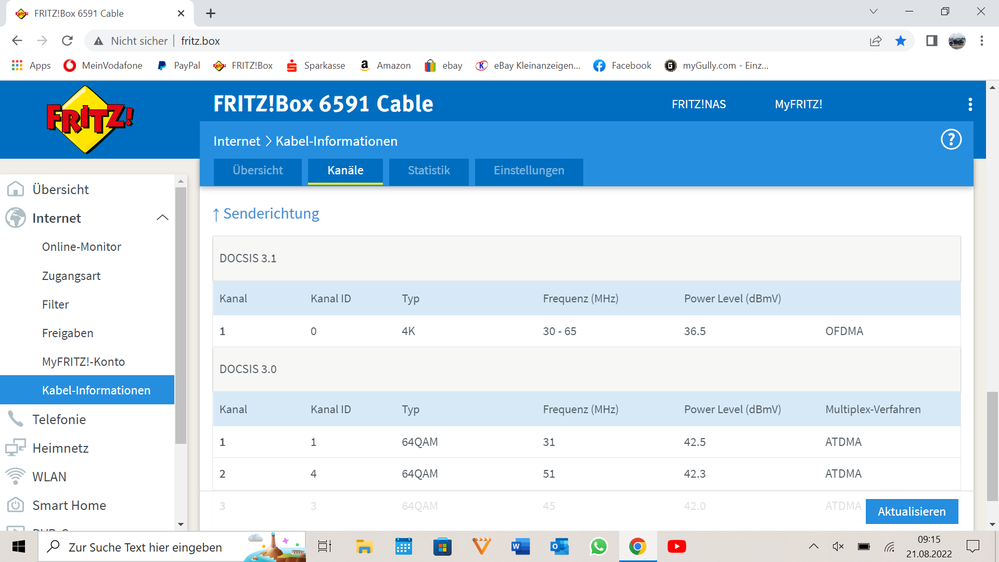Click the page vertical scrollbar thumb
The width and height of the screenshot is (999, 562).
tap(992, 446)
